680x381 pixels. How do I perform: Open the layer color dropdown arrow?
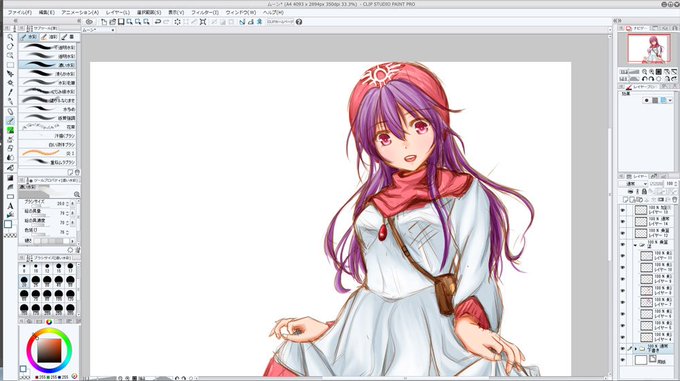pos(670,100)
